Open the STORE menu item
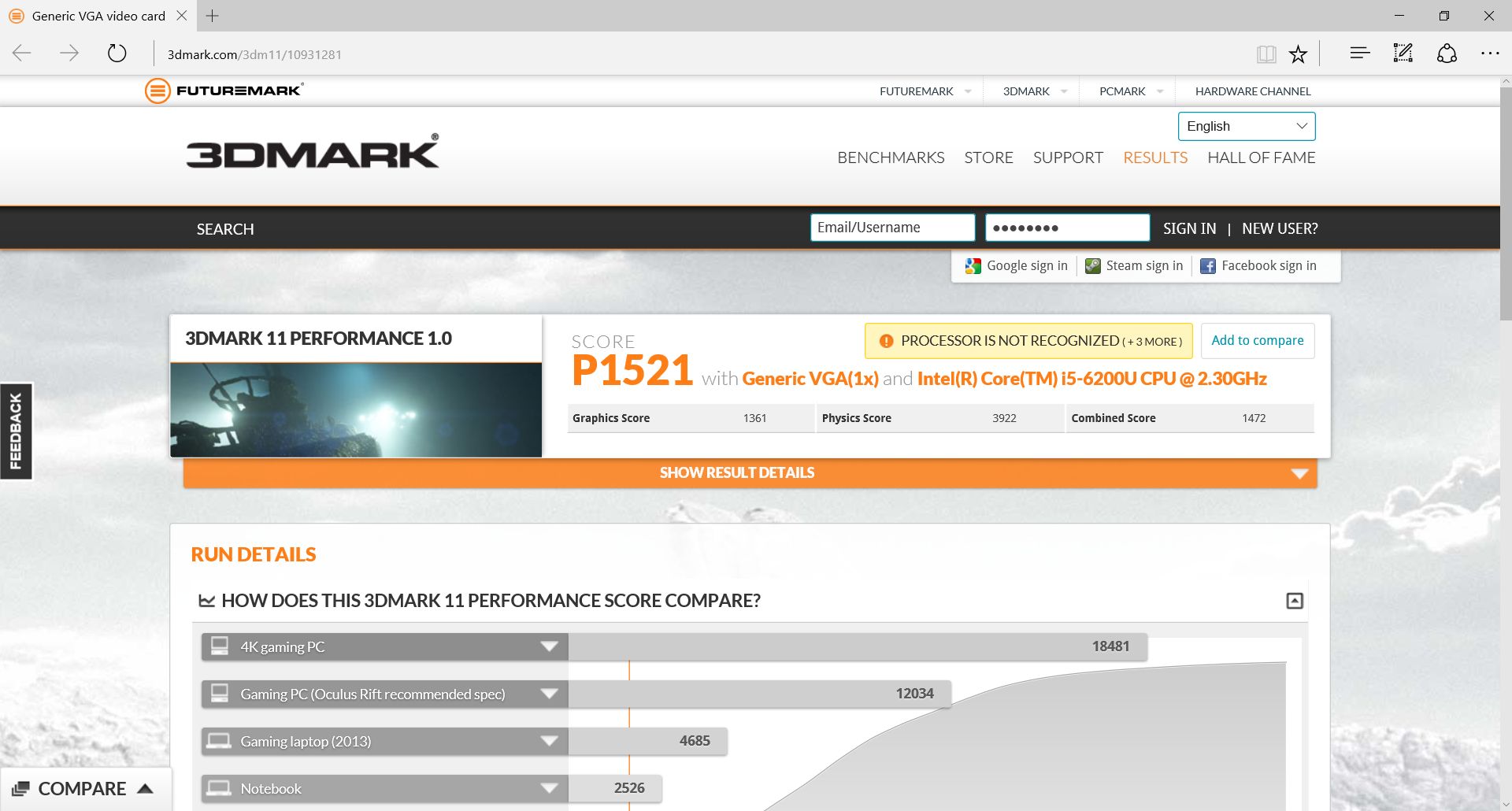Screen dimensions: 1512x811 [988, 157]
